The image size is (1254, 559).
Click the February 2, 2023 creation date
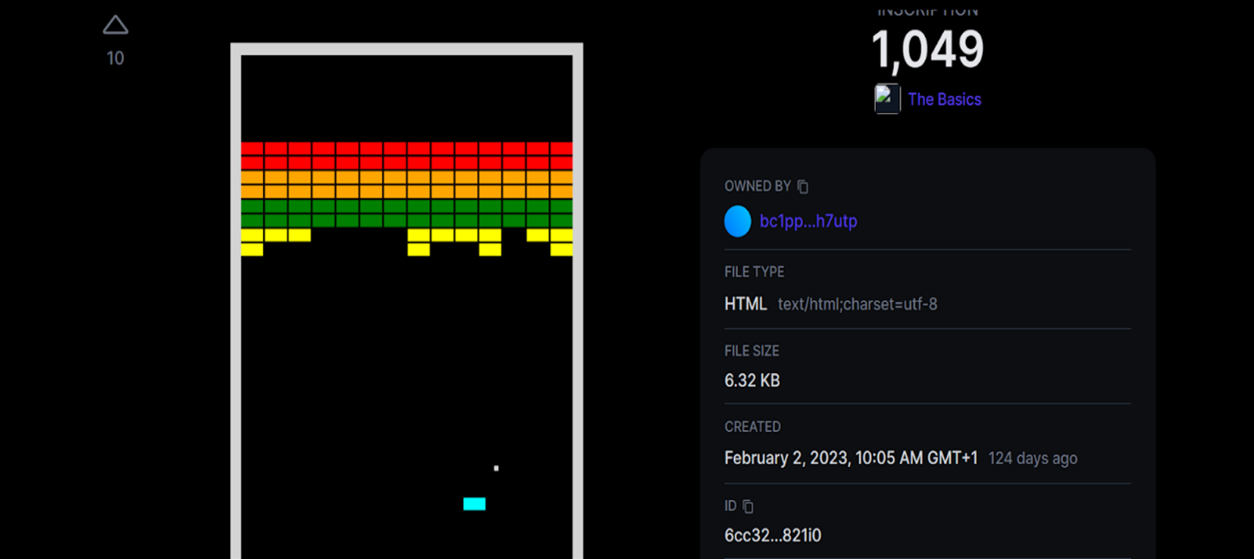(x=851, y=458)
